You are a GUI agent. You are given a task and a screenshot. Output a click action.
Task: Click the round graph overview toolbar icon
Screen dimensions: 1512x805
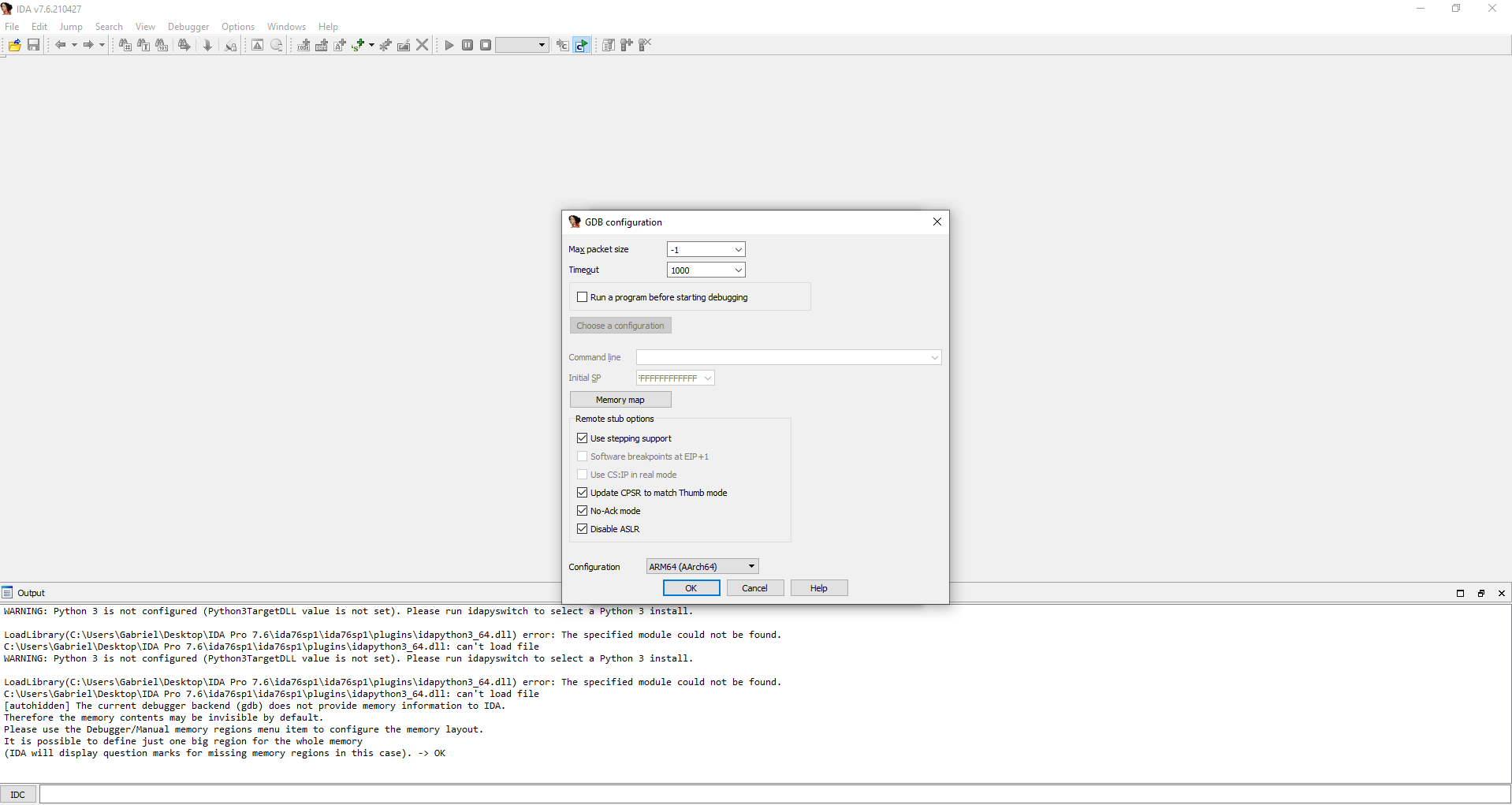[x=277, y=45]
